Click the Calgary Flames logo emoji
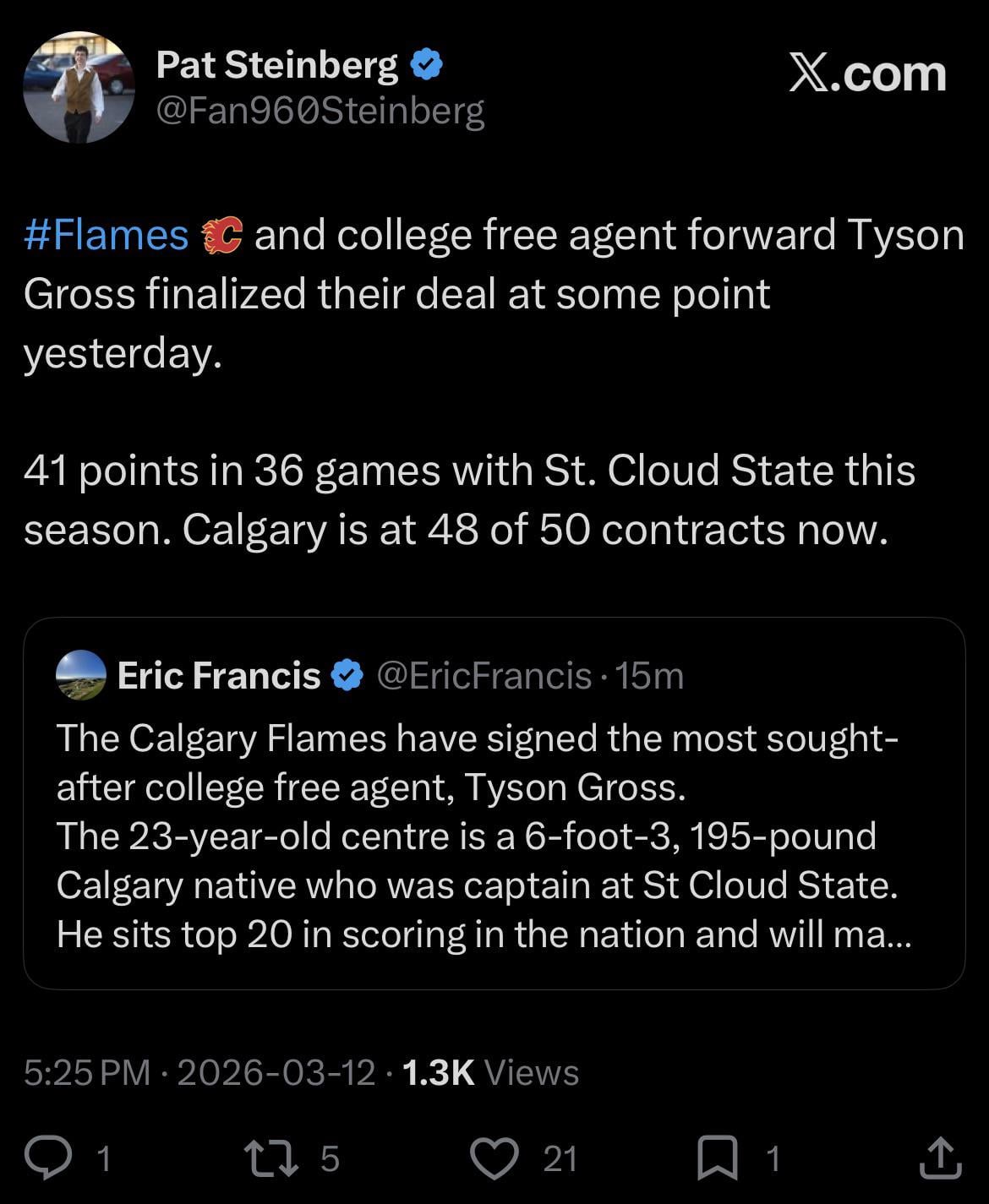 point(221,236)
